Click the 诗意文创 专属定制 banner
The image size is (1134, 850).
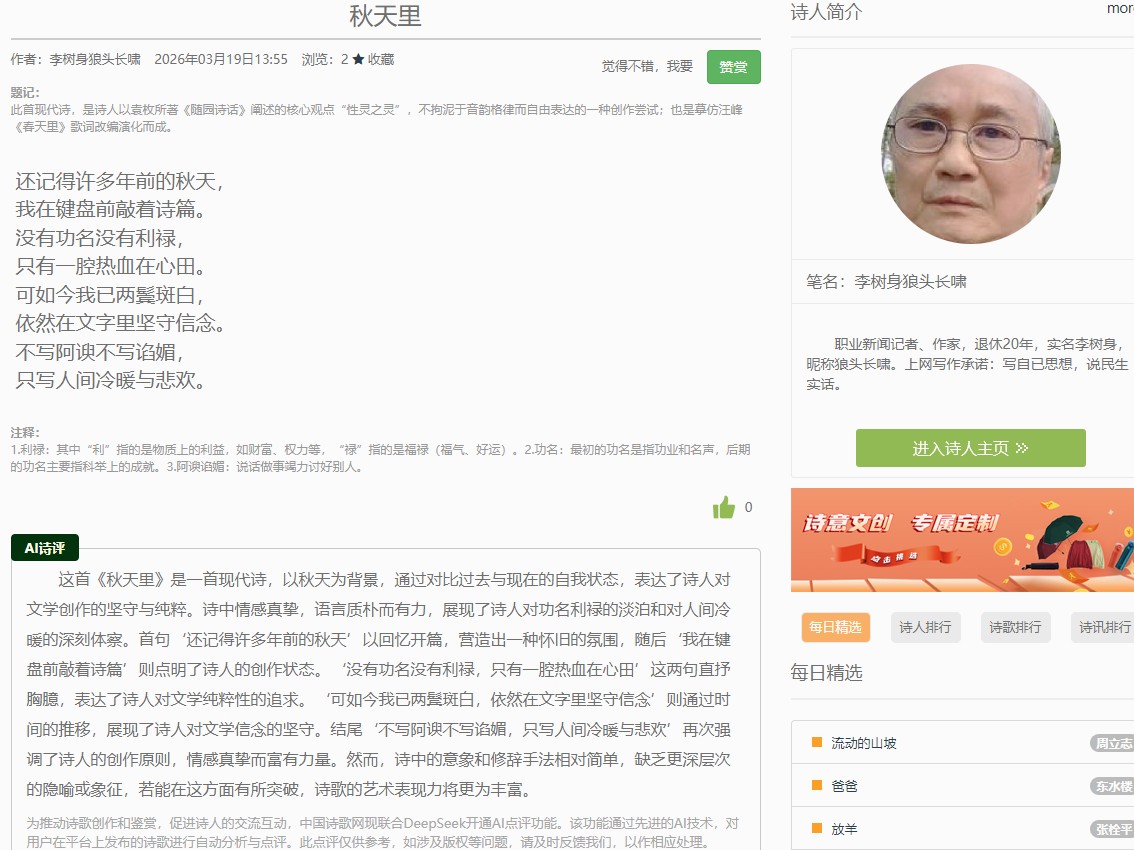point(962,540)
